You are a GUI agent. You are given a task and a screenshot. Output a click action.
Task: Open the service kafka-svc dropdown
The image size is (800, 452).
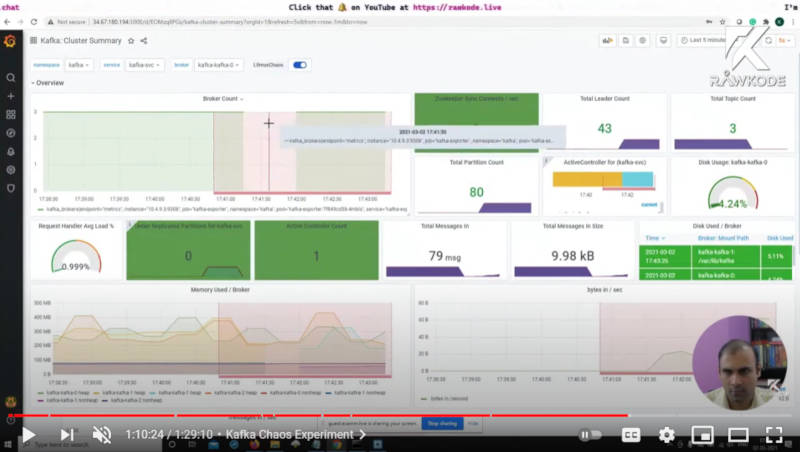point(144,65)
